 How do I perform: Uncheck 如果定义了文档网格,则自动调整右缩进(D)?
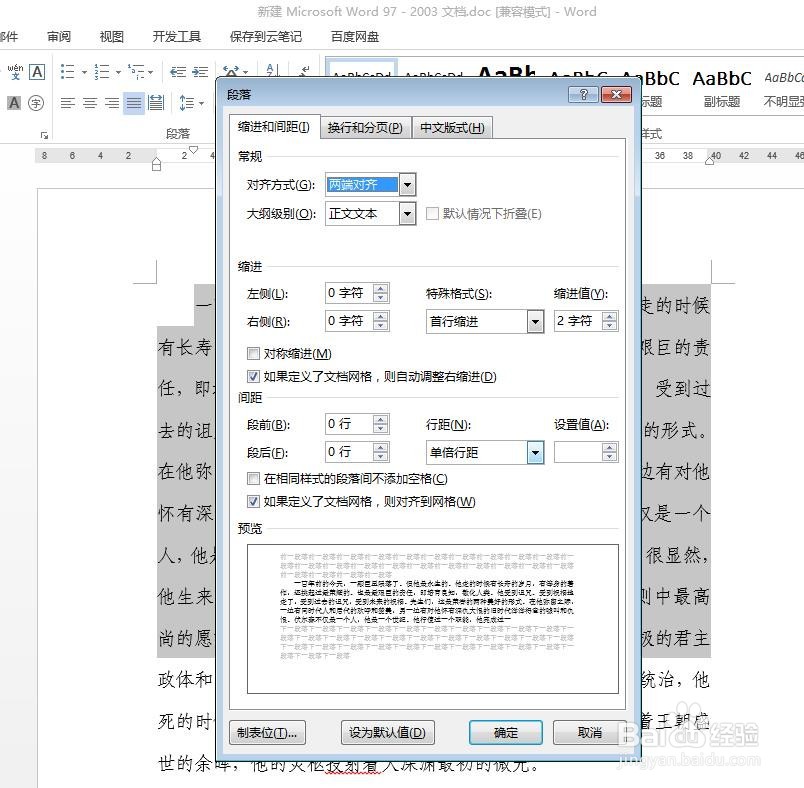coord(253,376)
